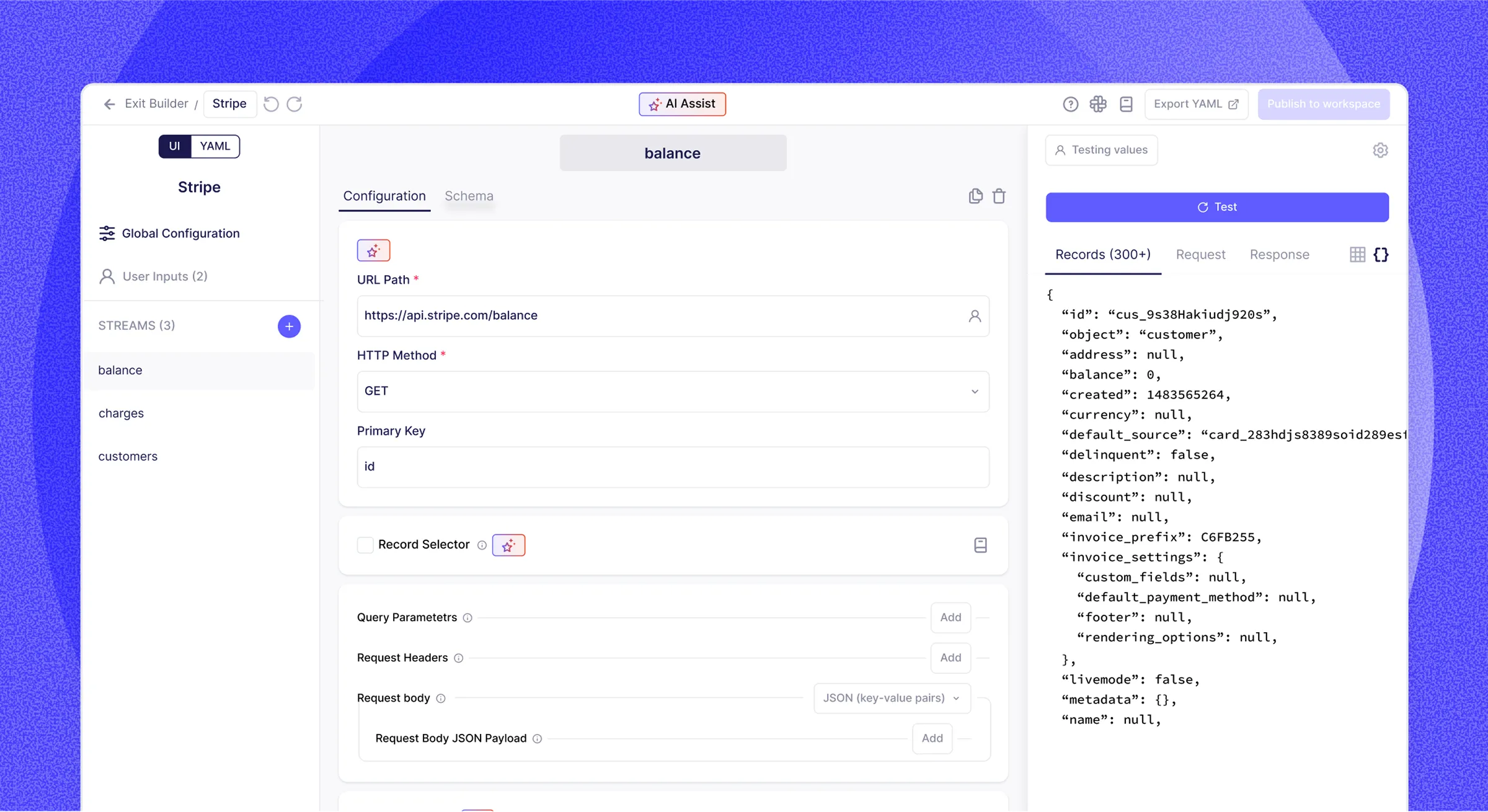
Task: Run the Test button
Action: click(1216, 207)
